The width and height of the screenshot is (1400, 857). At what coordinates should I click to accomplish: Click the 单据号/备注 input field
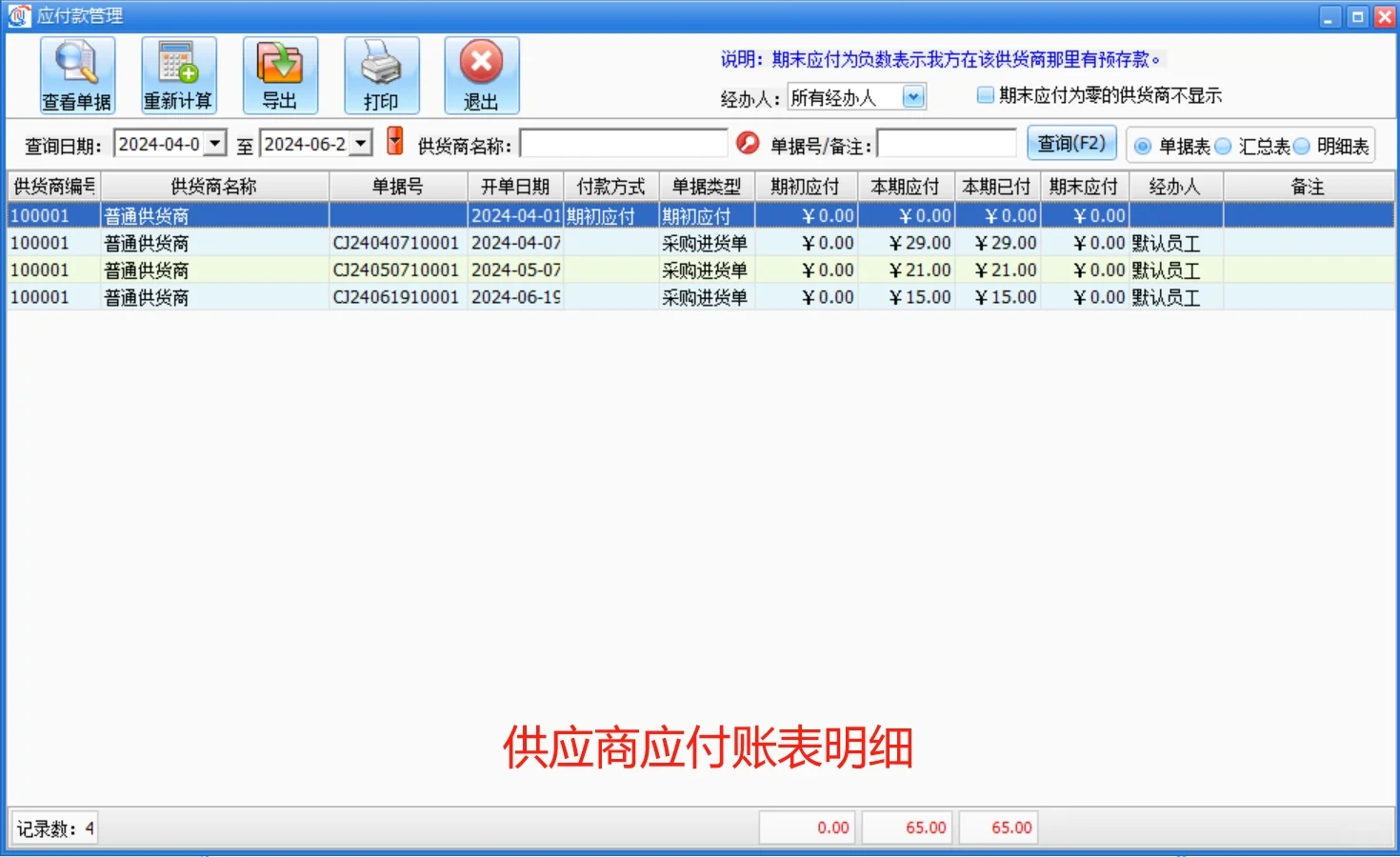pos(947,143)
